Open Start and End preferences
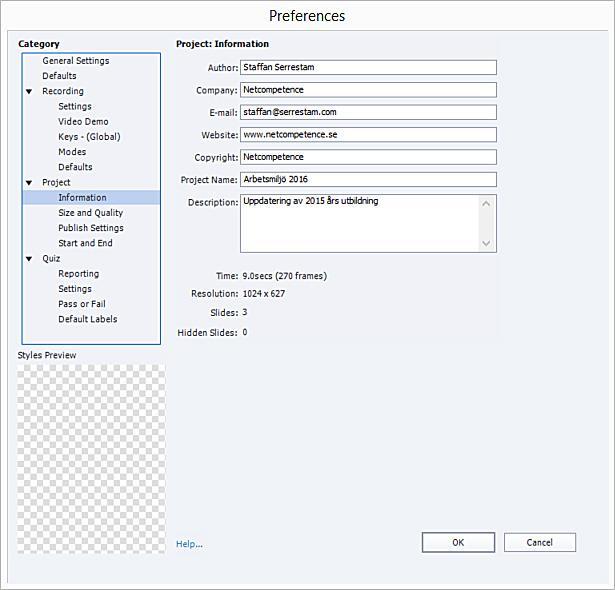Image resolution: width=615 pixels, height=590 pixels. point(85,243)
